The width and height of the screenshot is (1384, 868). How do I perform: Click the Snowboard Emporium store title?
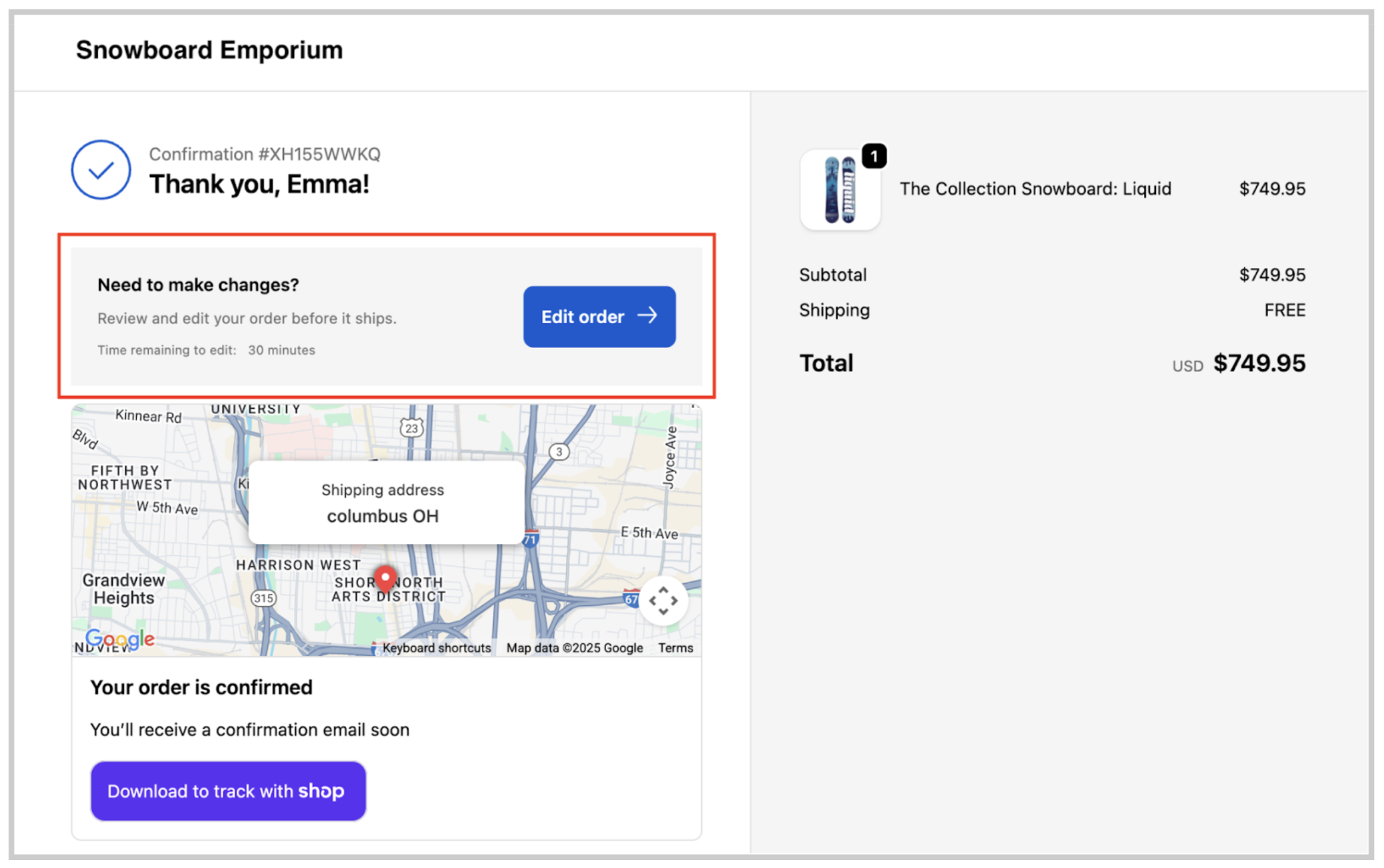(x=209, y=50)
